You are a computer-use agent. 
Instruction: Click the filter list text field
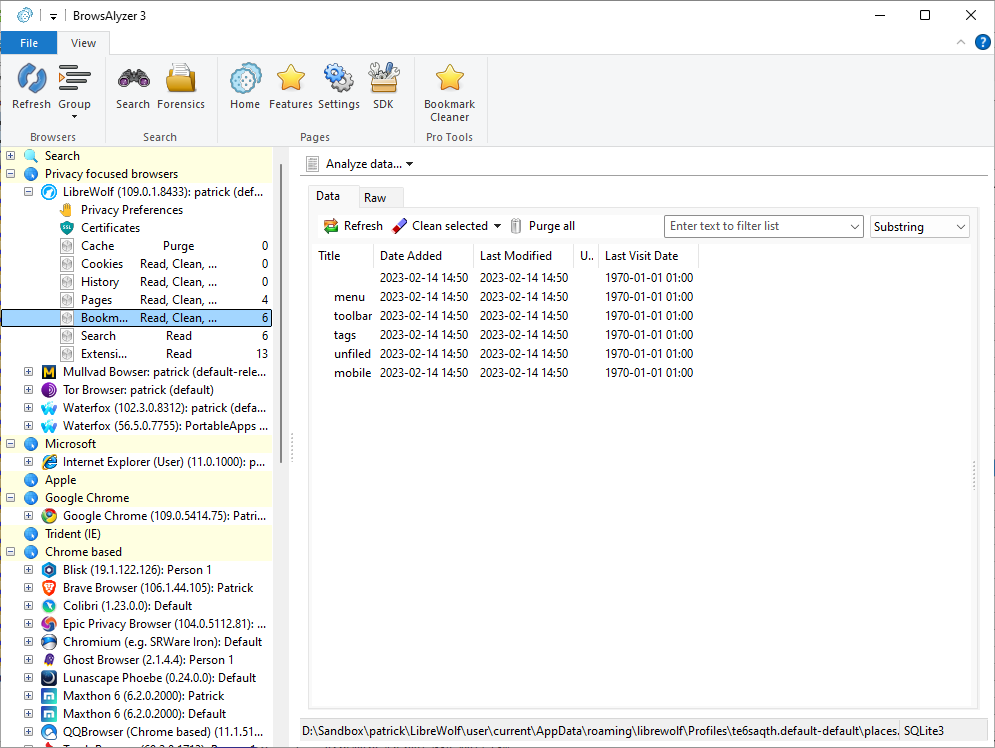pyautogui.click(x=756, y=226)
